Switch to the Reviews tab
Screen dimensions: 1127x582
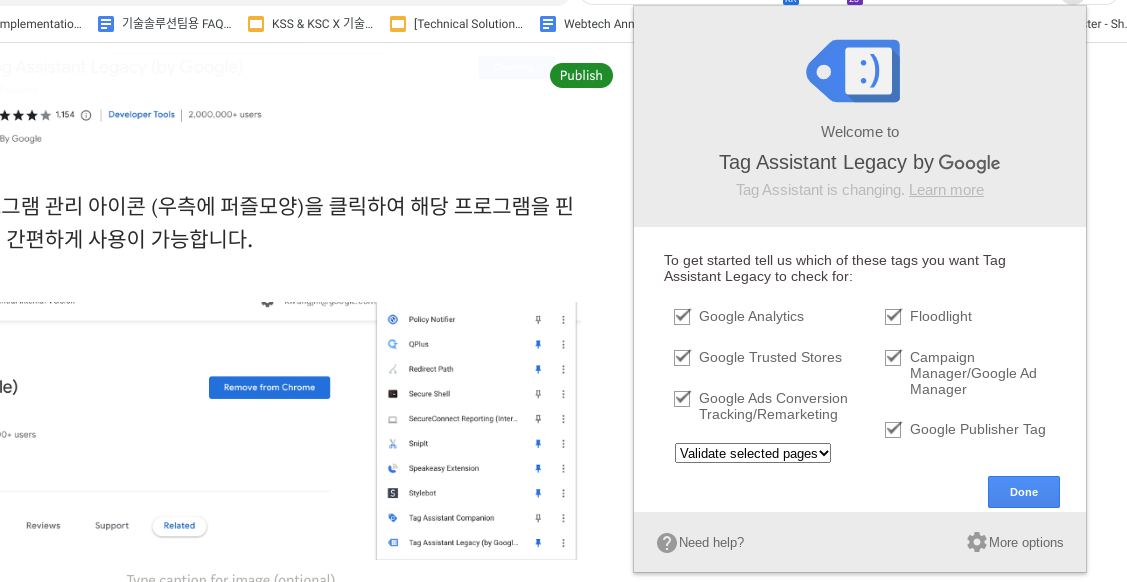(x=43, y=526)
